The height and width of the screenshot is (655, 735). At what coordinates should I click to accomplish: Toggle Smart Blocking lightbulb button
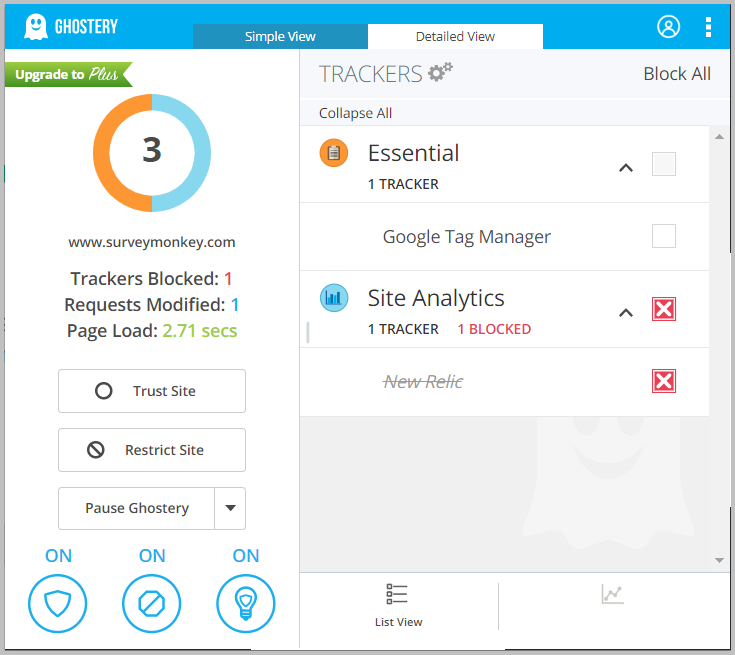(x=246, y=603)
